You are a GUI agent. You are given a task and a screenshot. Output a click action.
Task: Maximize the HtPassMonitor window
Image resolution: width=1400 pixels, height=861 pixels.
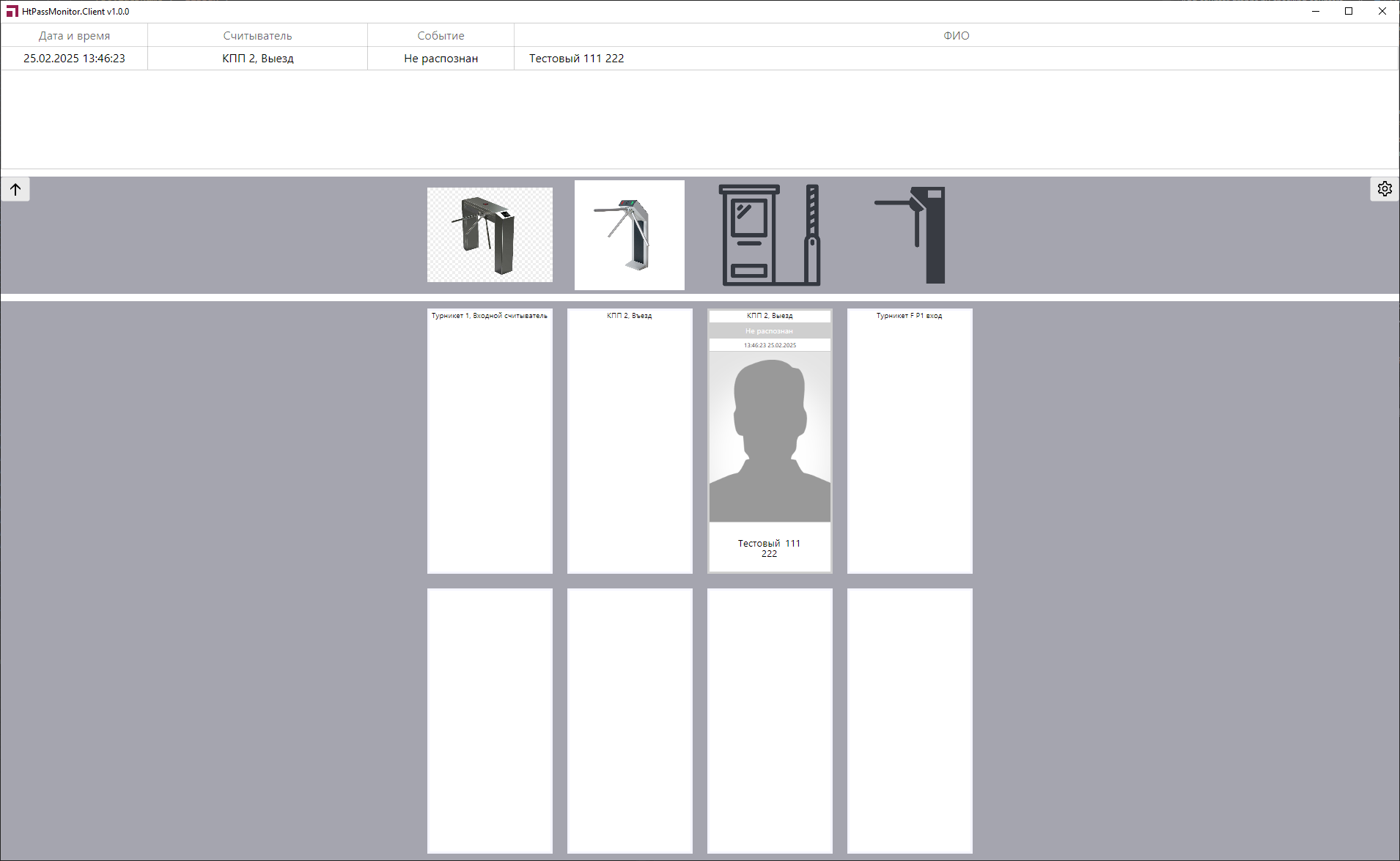point(1349,12)
